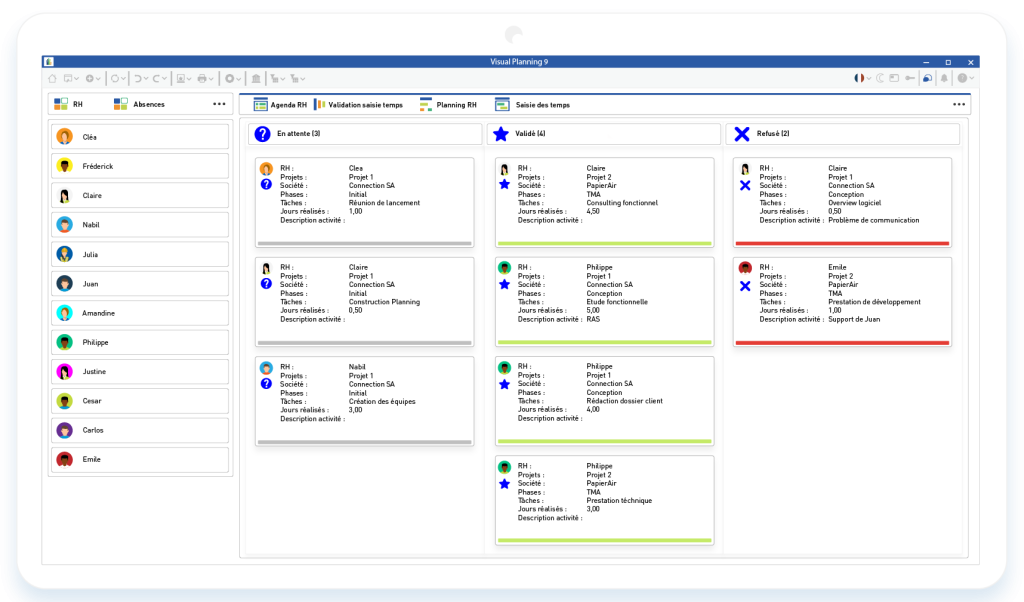Screen dimensions: 1024x602
Task: Click the blue X Refusé column icon
Action: pos(741,134)
